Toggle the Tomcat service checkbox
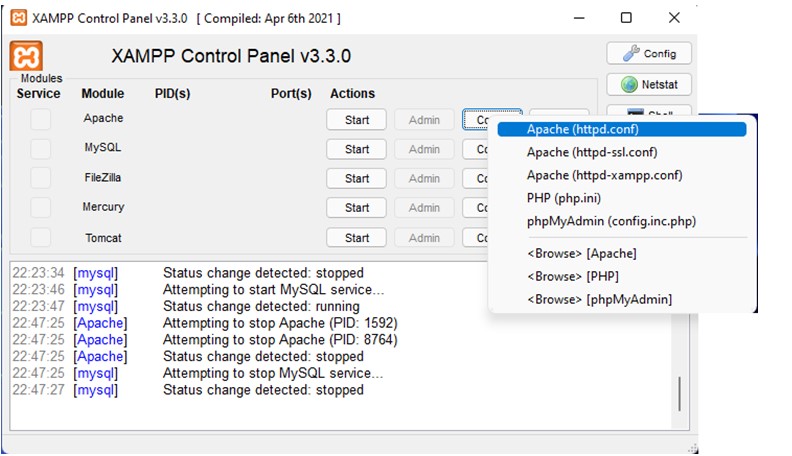This screenshot has width=792, height=456. 40,237
